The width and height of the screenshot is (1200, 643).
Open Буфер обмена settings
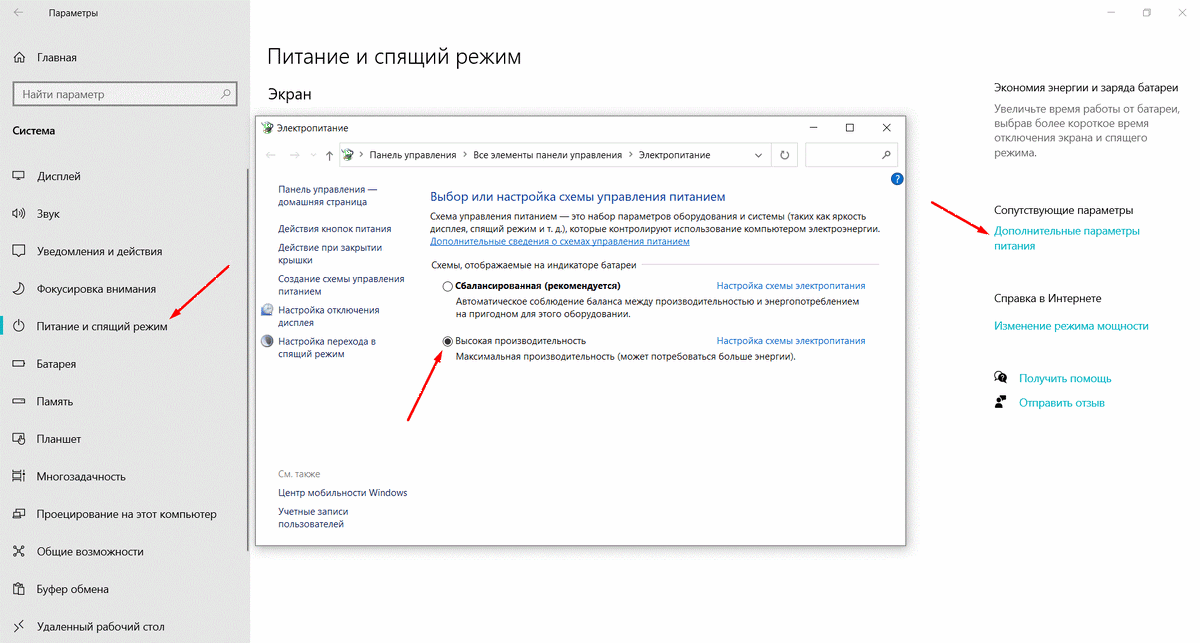73,589
